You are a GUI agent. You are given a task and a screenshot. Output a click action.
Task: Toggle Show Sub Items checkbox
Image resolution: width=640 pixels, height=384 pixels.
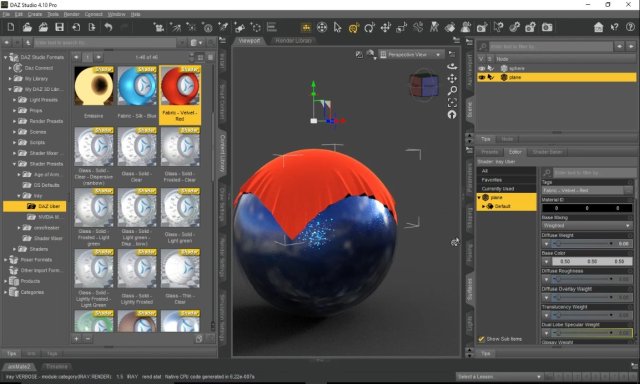(x=482, y=339)
